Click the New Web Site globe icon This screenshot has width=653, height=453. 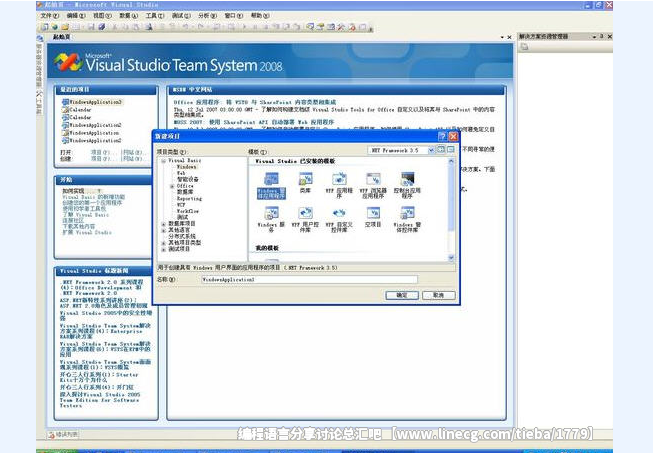(x=55, y=27)
